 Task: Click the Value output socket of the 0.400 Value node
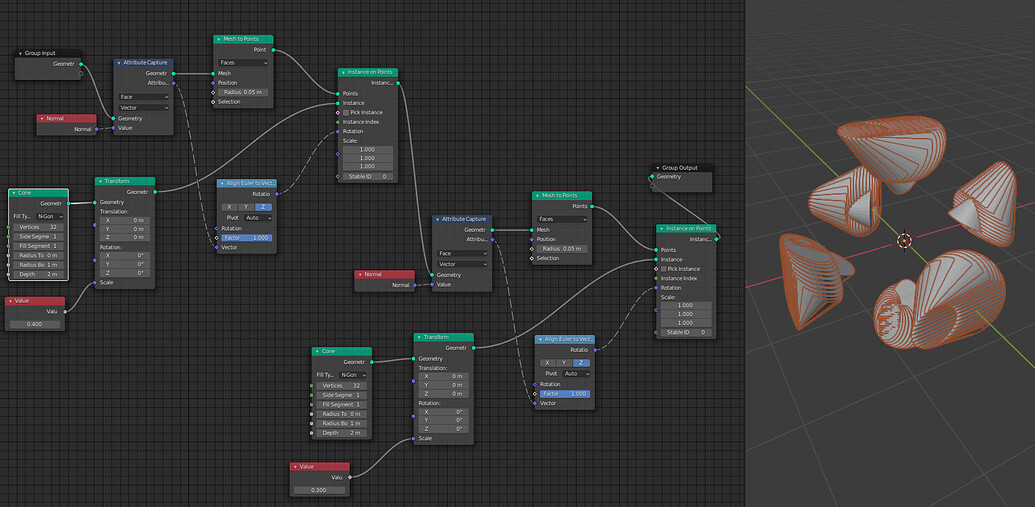point(65,312)
